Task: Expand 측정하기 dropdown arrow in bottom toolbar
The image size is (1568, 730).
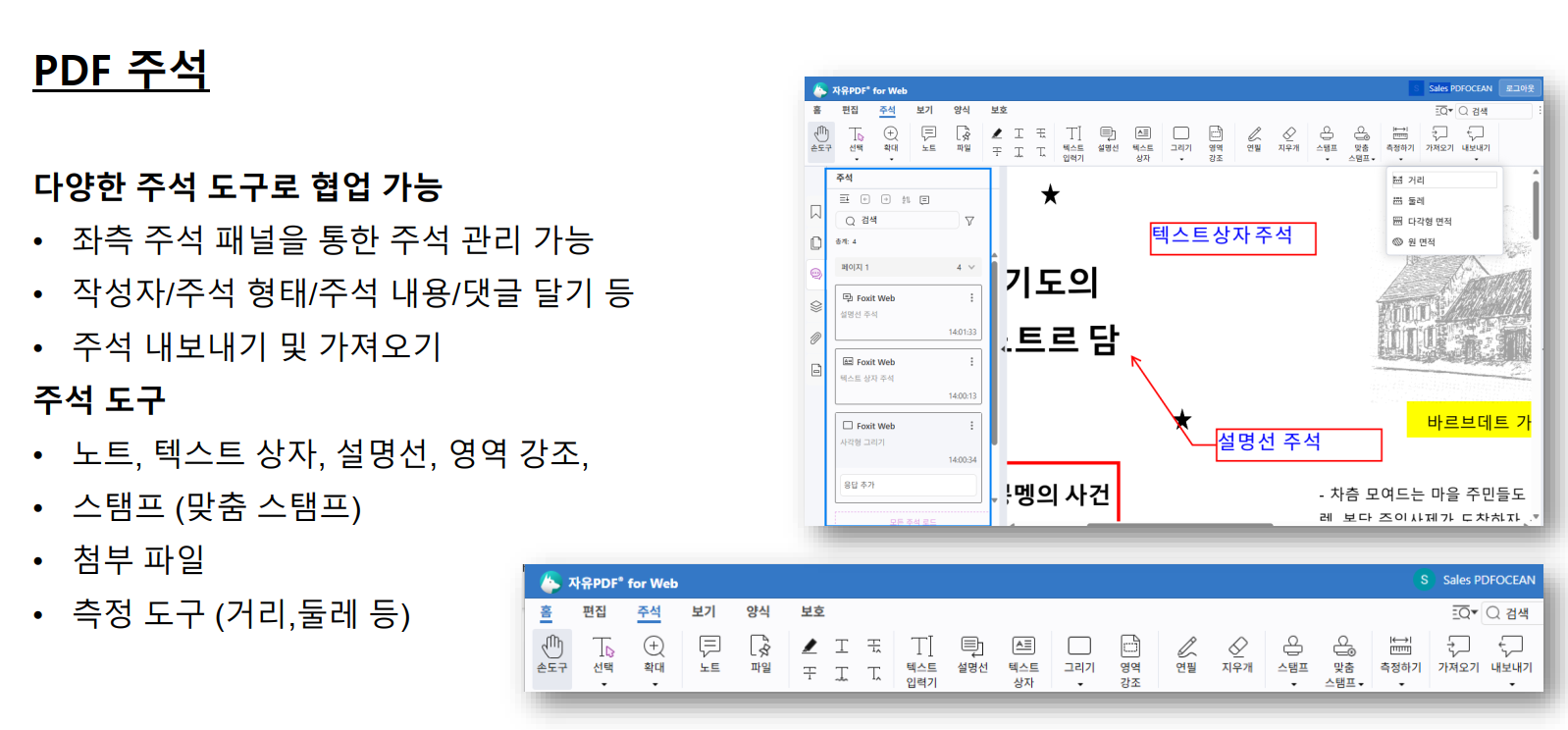Action: [x=1401, y=684]
